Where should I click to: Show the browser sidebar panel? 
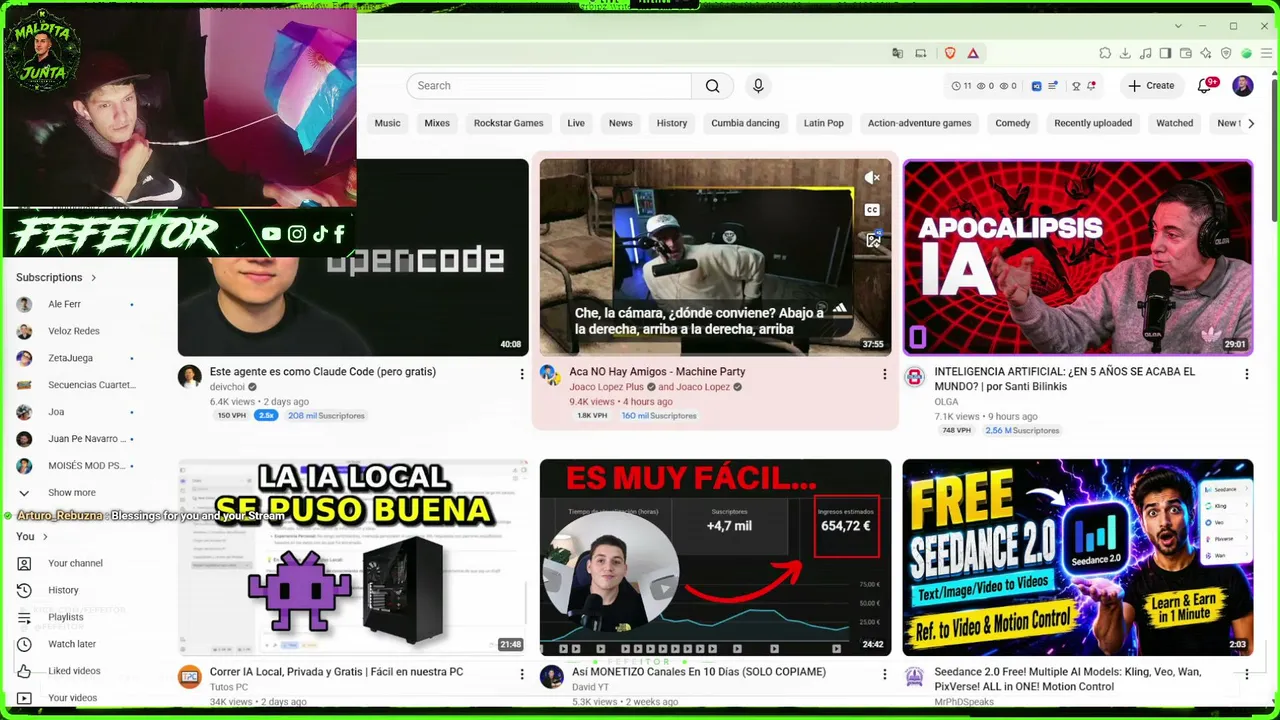pyautogui.click(x=1165, y=53)
